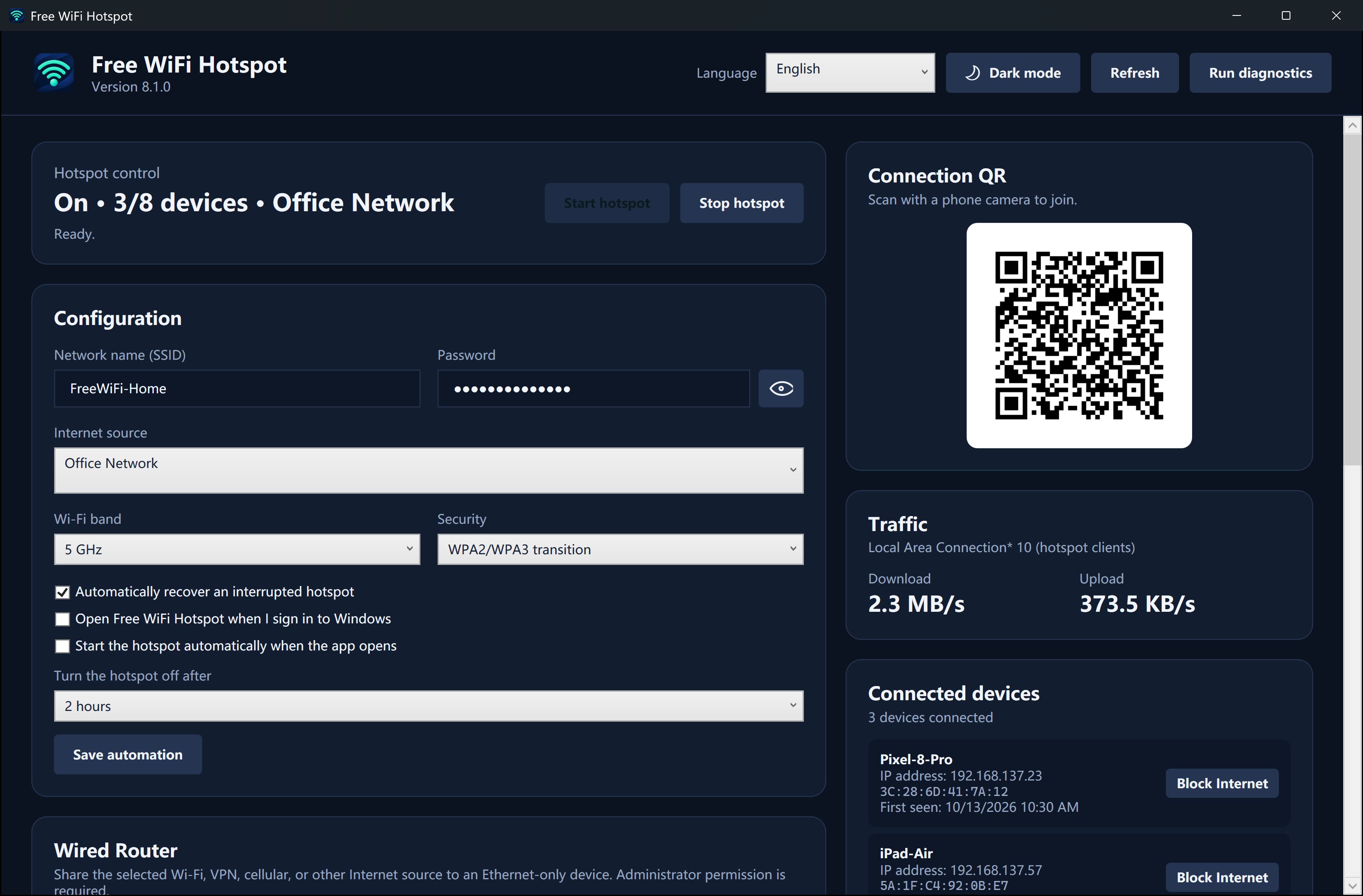Click the Password input field
This screenshot has height=896, width=1363.
(x=593, y=389)
